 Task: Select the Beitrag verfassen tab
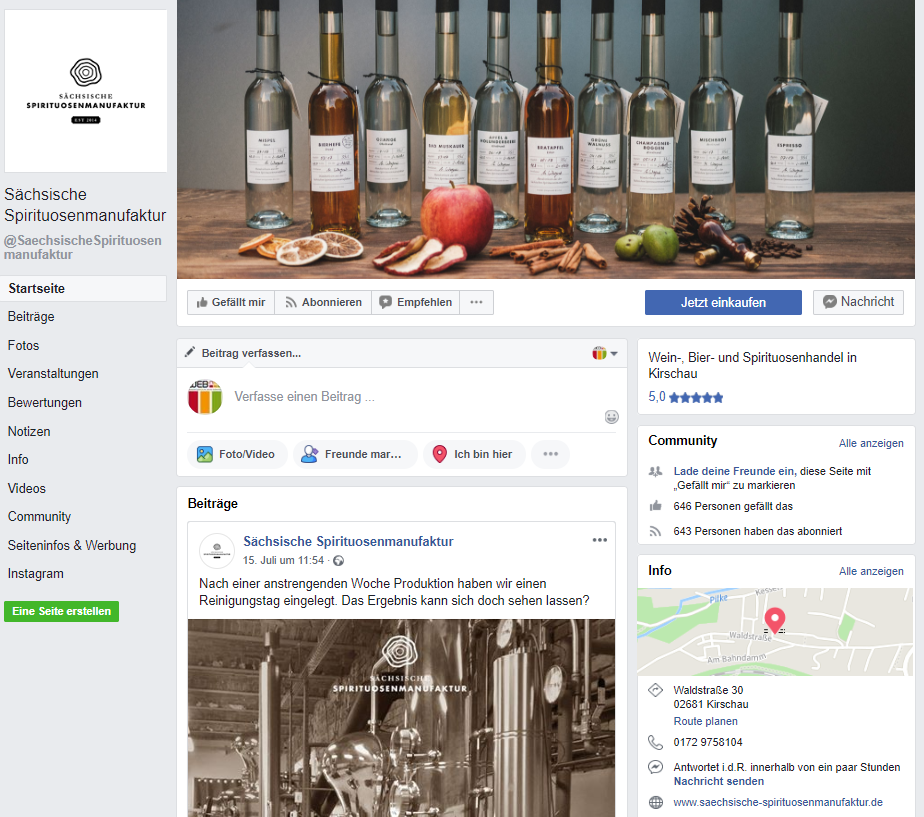point(243,353)
